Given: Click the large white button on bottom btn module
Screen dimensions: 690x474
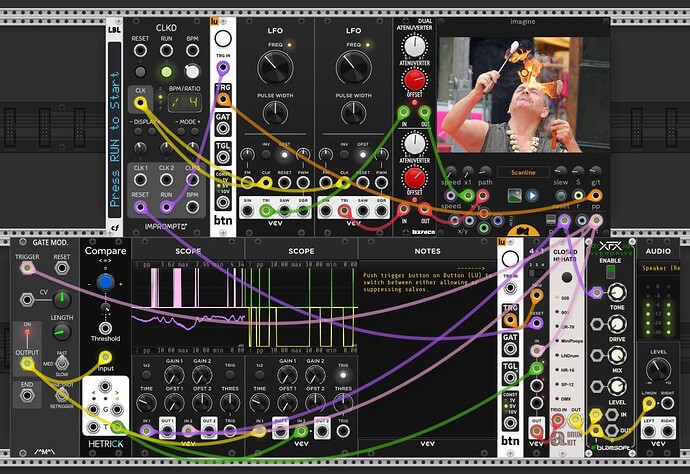Looking at the screenshot, I should point(510,259).
